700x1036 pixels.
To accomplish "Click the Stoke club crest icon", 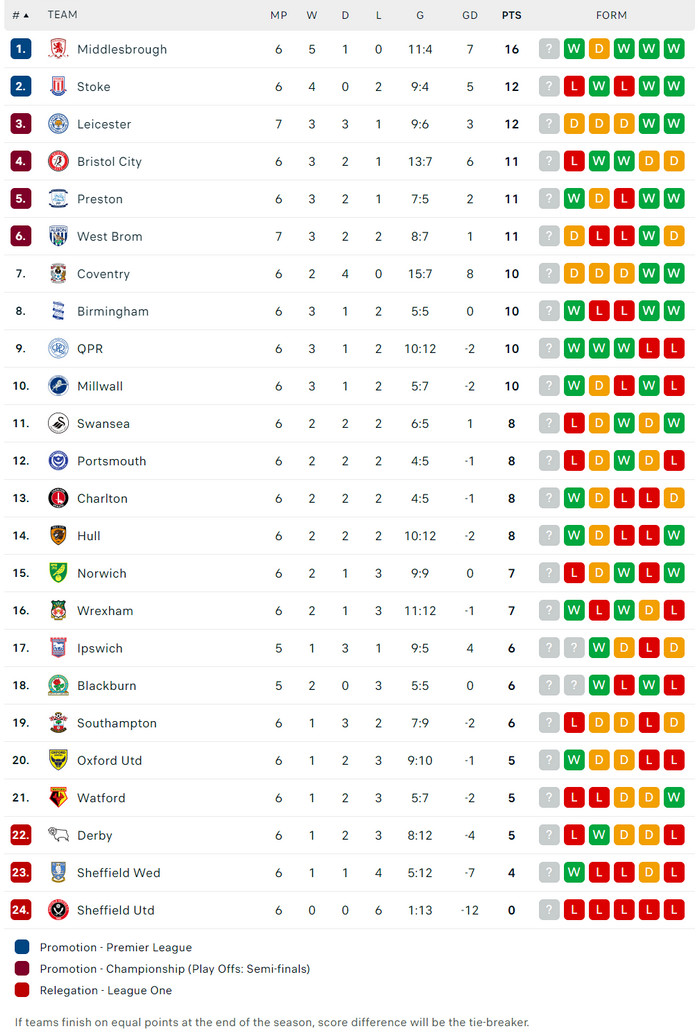I will [x=58, y=87].
